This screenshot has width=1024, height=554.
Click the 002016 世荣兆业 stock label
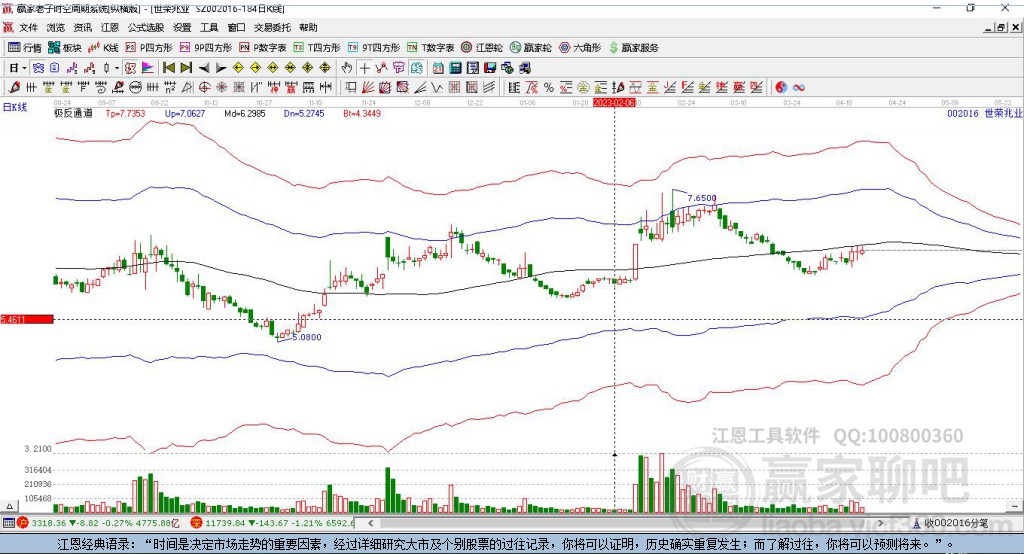click(x=985, y=113)
